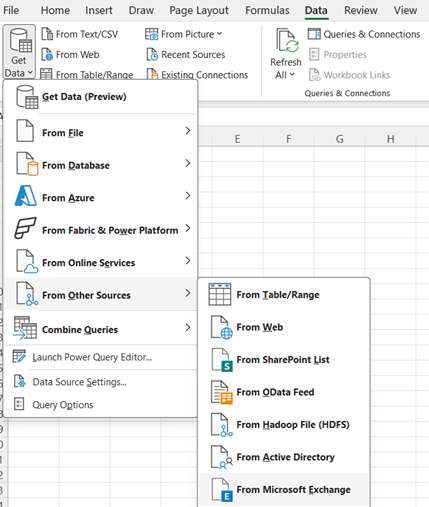429x507 pixels.
Task: Choose From Microsoft Exchange menu entry
Action: tap(284, 490)
